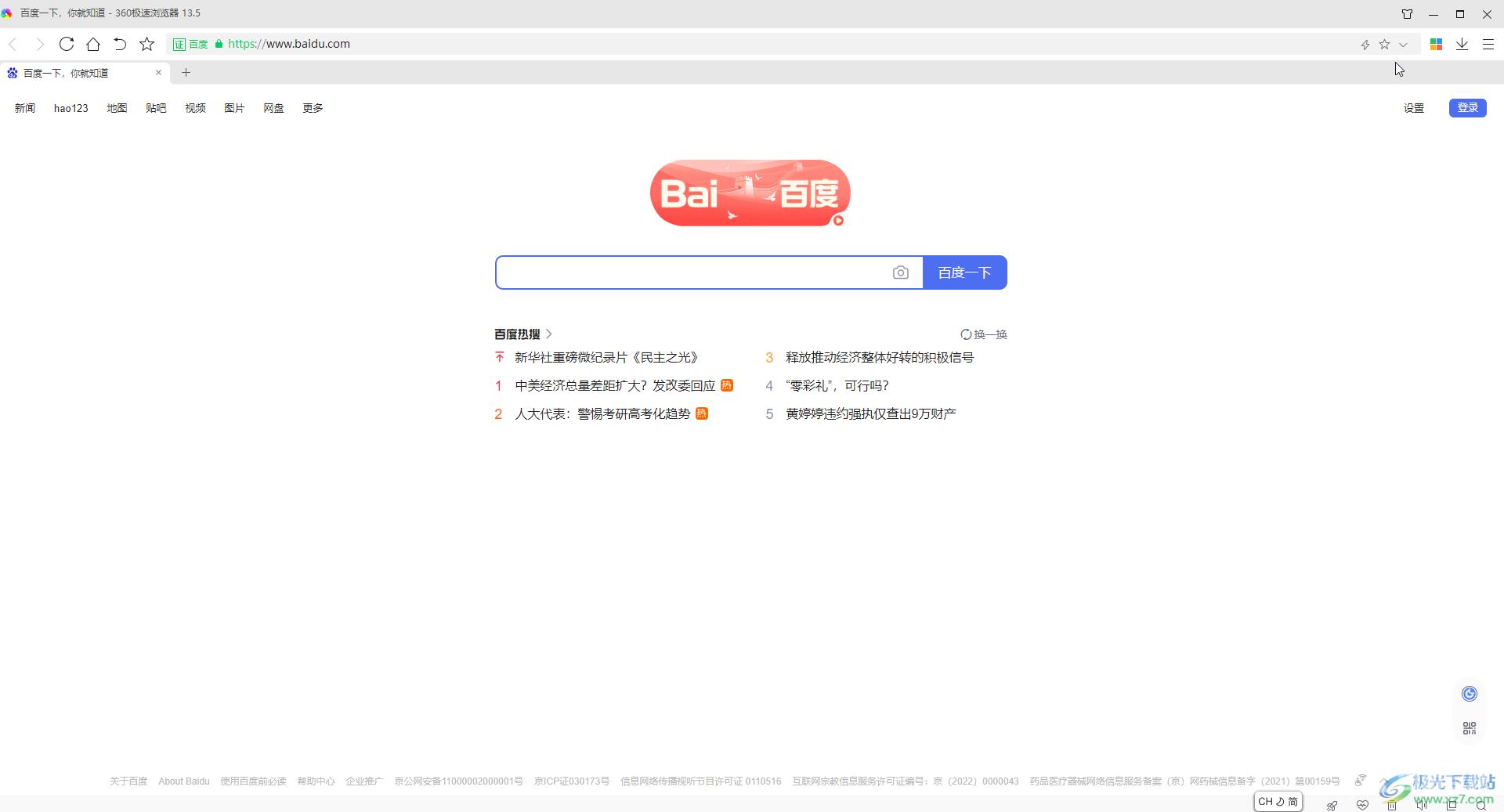Open 使用百度前必读 footer link
The height and width of the screenshot is (812, 1504).
[x=253, y=781]
